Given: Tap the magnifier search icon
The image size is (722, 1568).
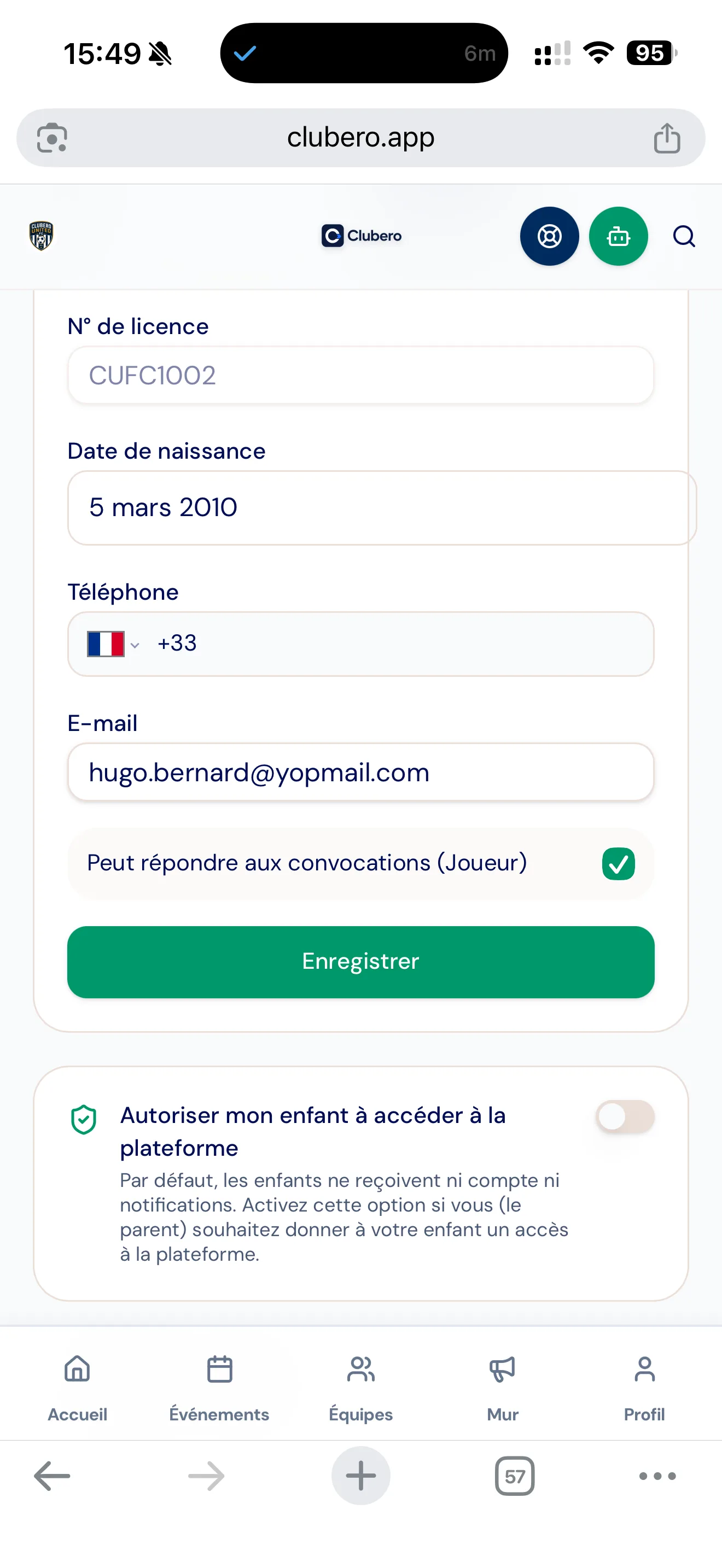Looking at the screenshot, I should pyautogui.click(x=684, y=236).
